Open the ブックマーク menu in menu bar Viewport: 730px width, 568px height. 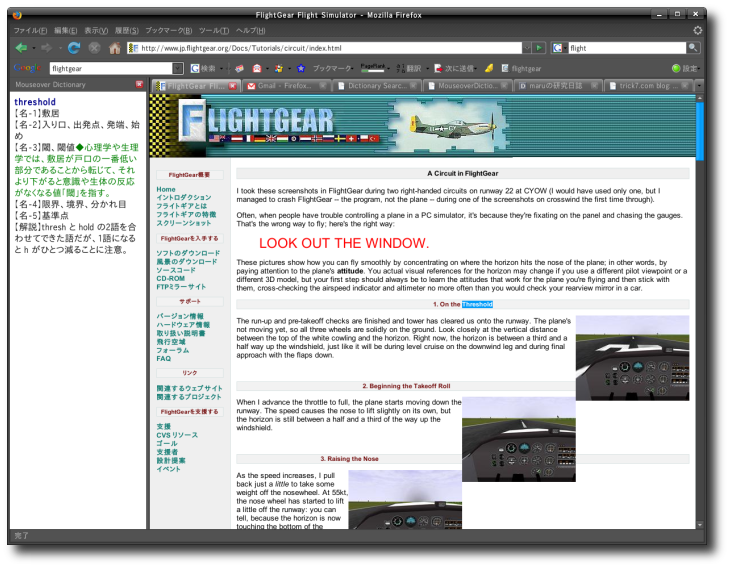tap(169, 30)
